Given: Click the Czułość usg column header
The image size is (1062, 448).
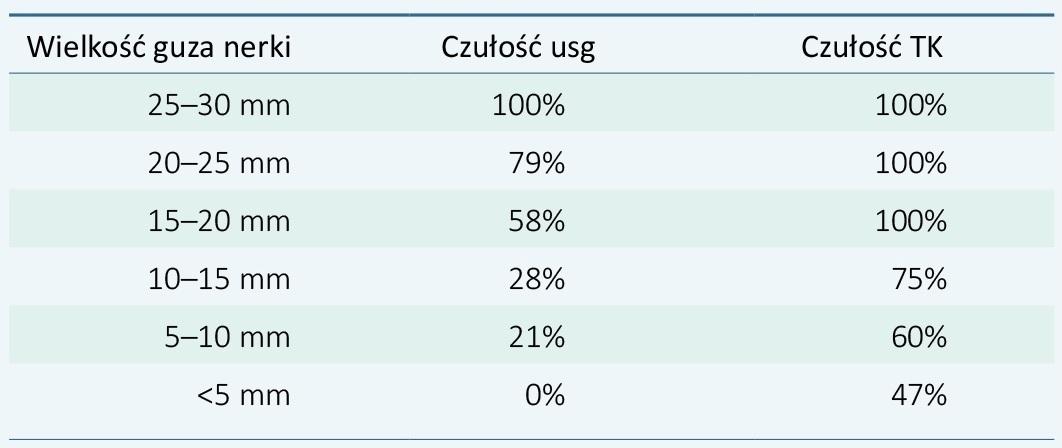Looking at the screenshot, I should [x=518, y=48].
